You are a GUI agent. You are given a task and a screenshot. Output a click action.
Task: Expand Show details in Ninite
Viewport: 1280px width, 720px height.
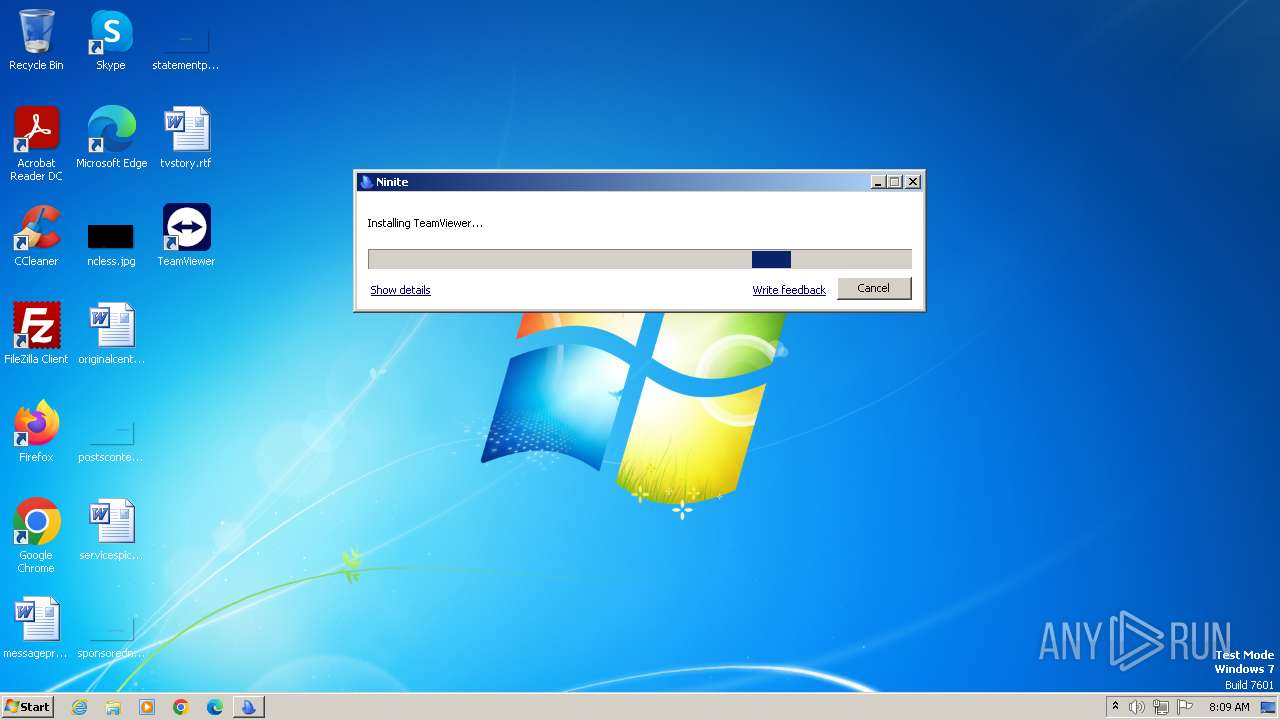[400, 290]
